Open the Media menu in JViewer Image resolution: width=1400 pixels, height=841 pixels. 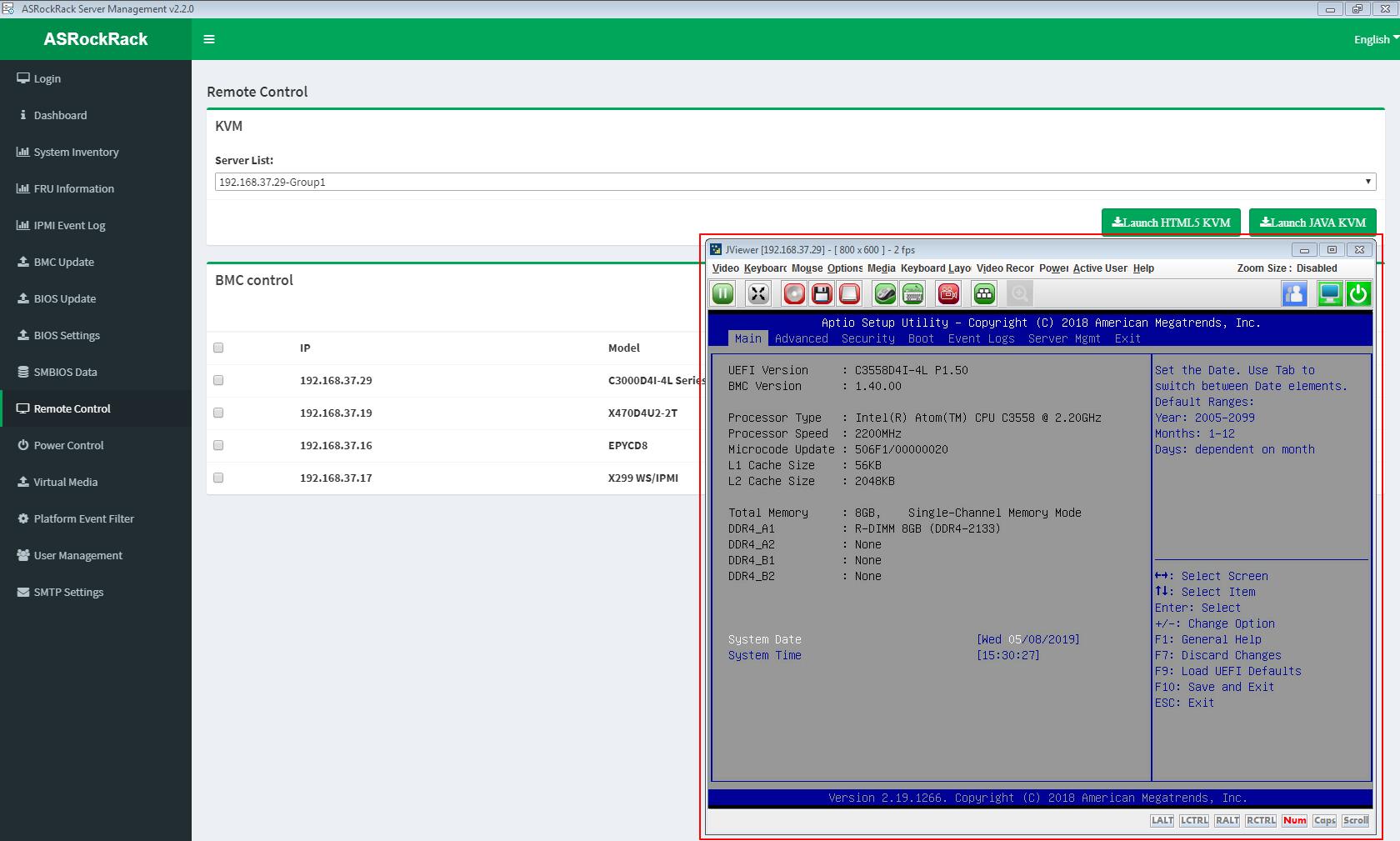pyautogui.click(x=881, y=268)
